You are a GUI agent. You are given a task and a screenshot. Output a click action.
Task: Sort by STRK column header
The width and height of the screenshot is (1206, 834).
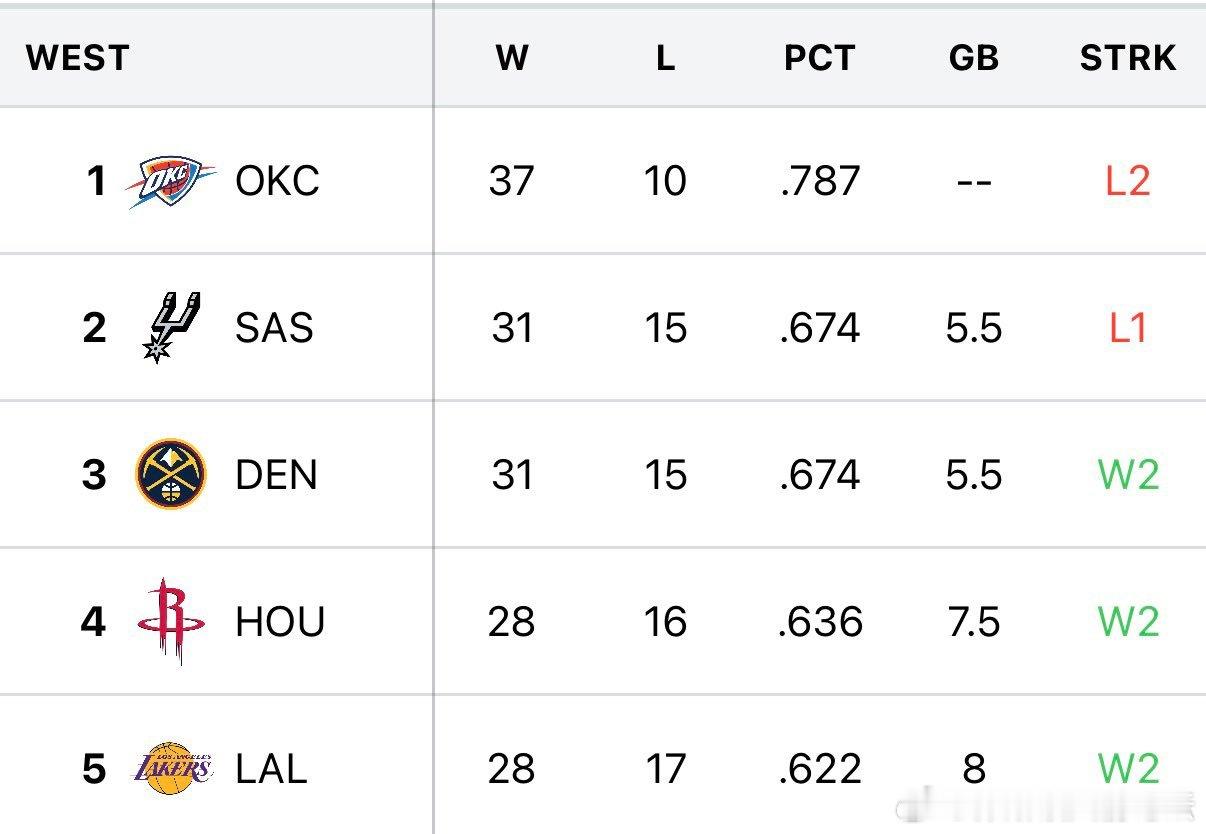[x=1127, y=58]
